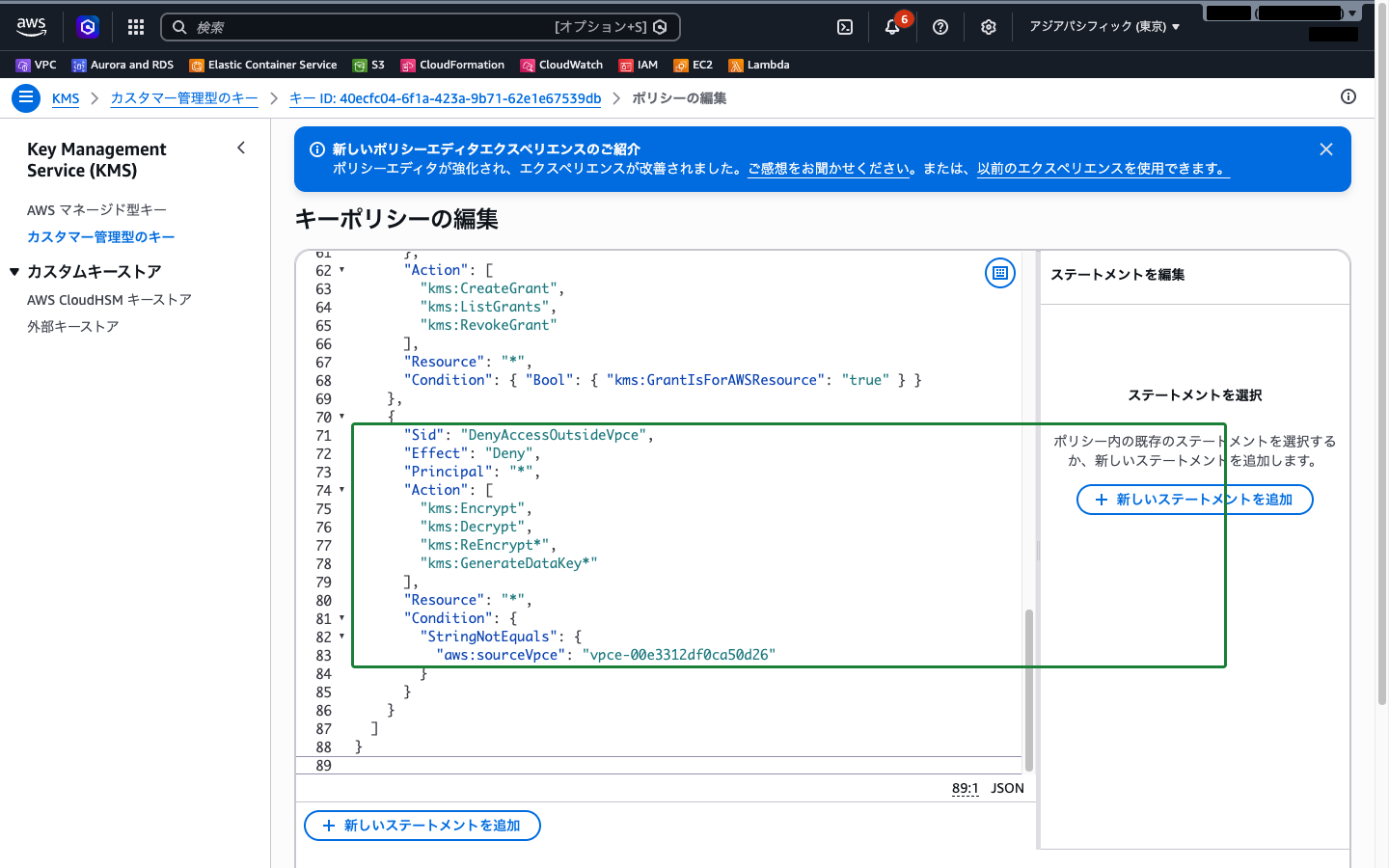Click the "DenyAccessOutsideVpce" Sid value
1389x868 pixels.
(554, 435)
